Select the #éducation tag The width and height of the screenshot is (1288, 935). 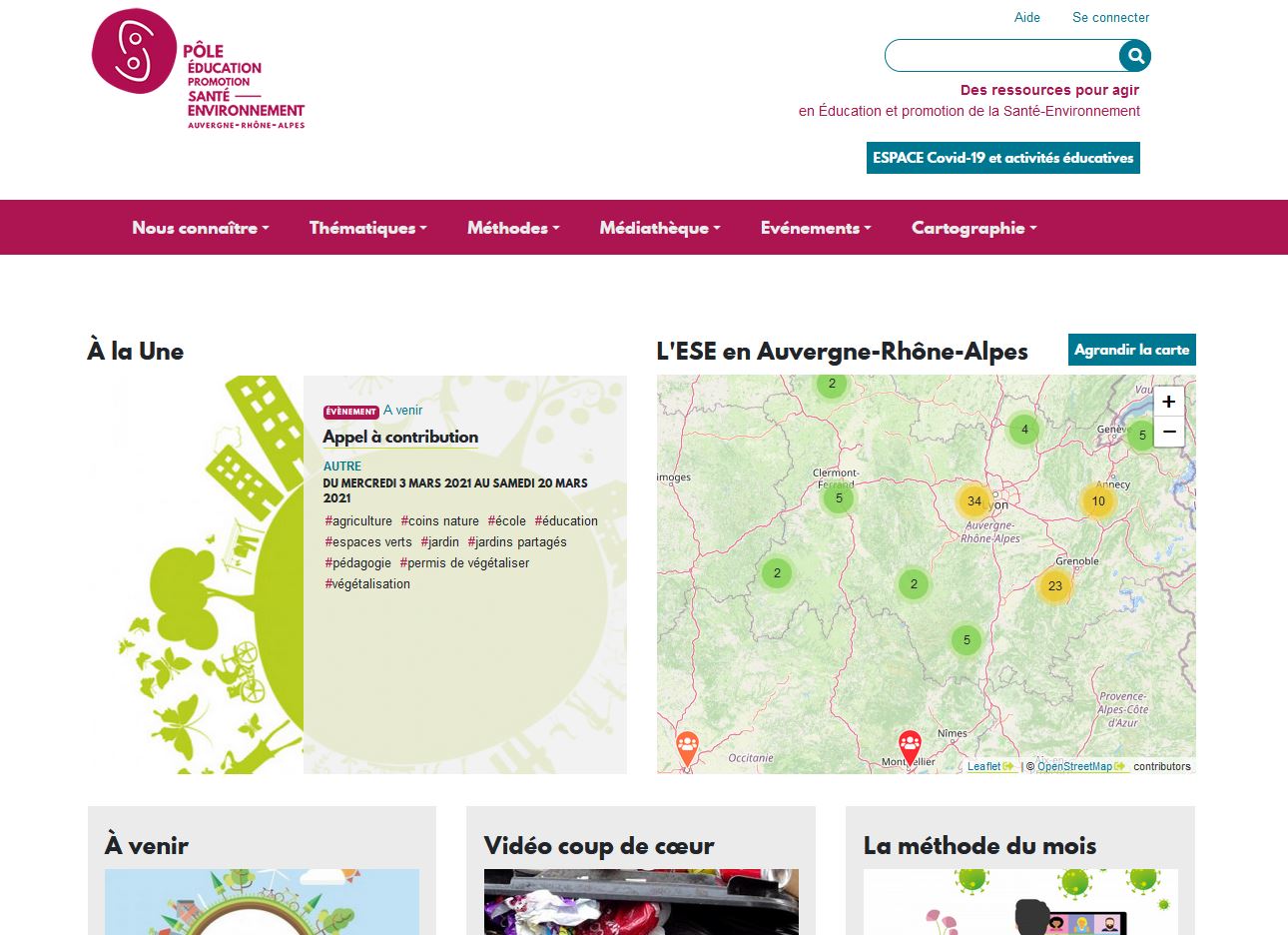566,520
